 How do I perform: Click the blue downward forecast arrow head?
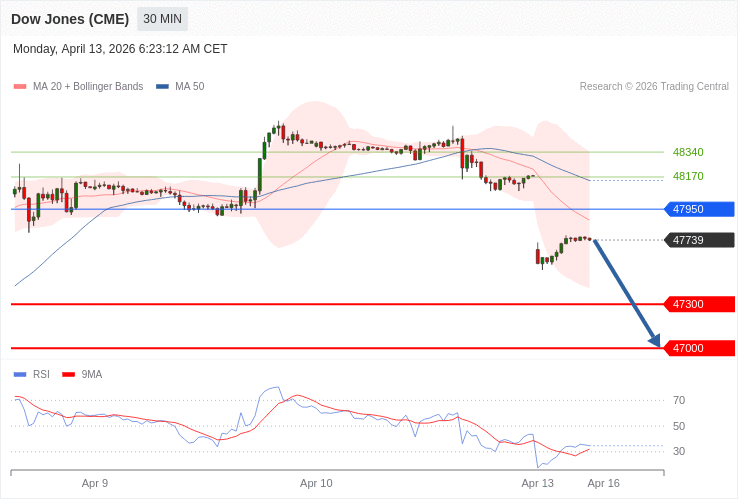(x=655, y=341)
